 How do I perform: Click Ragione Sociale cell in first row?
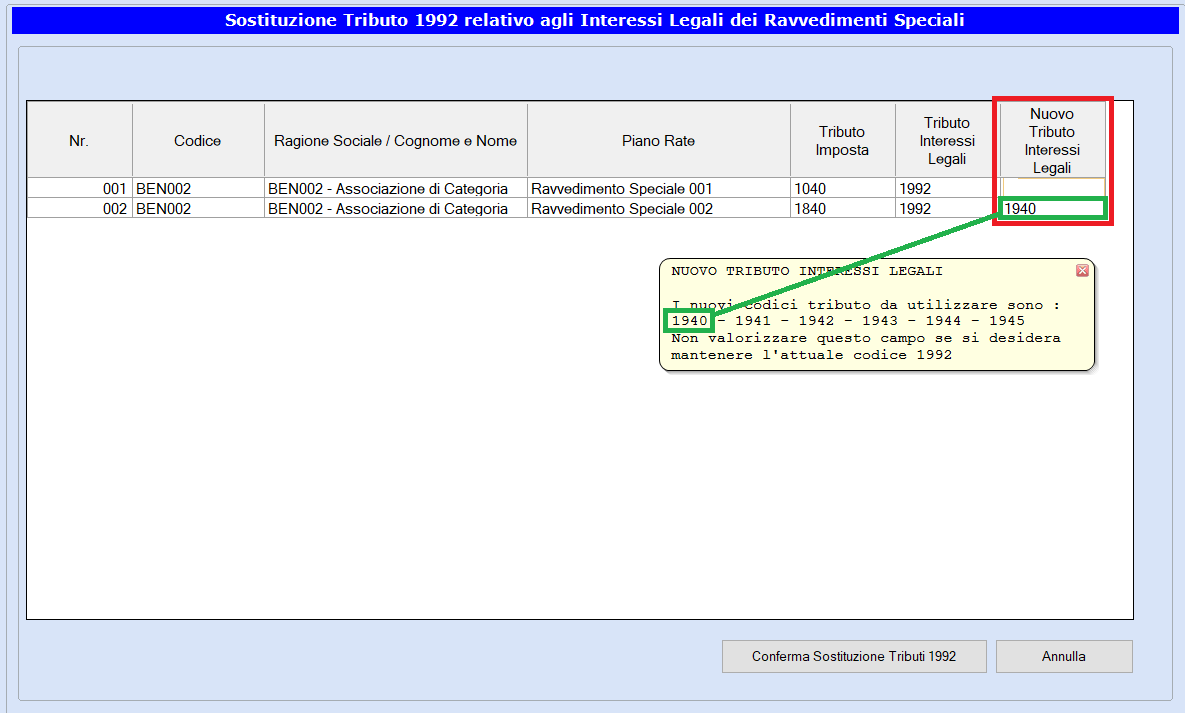click(395, 188)
